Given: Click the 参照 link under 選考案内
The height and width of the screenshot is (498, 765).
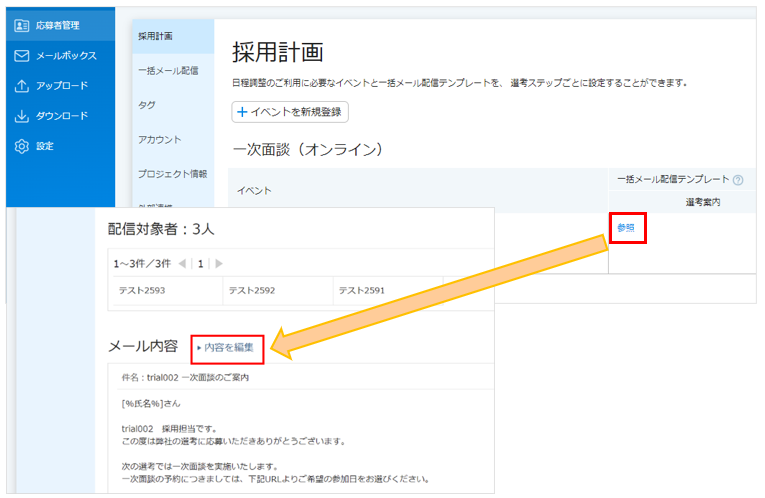Looking at the screenshot, I should pyautogui.click(x=625, y=227).
